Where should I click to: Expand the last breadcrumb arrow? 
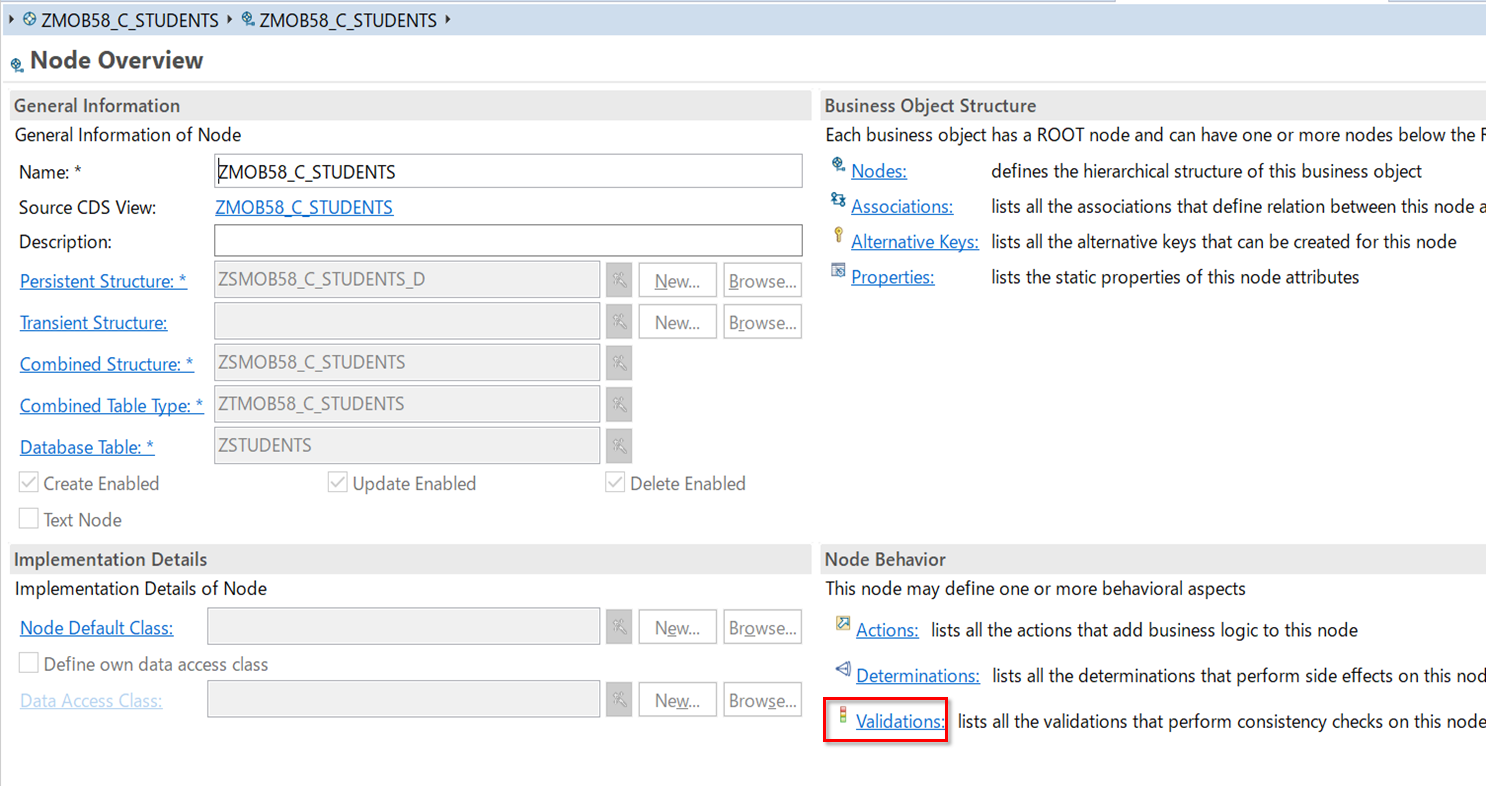tap(447, 19)
